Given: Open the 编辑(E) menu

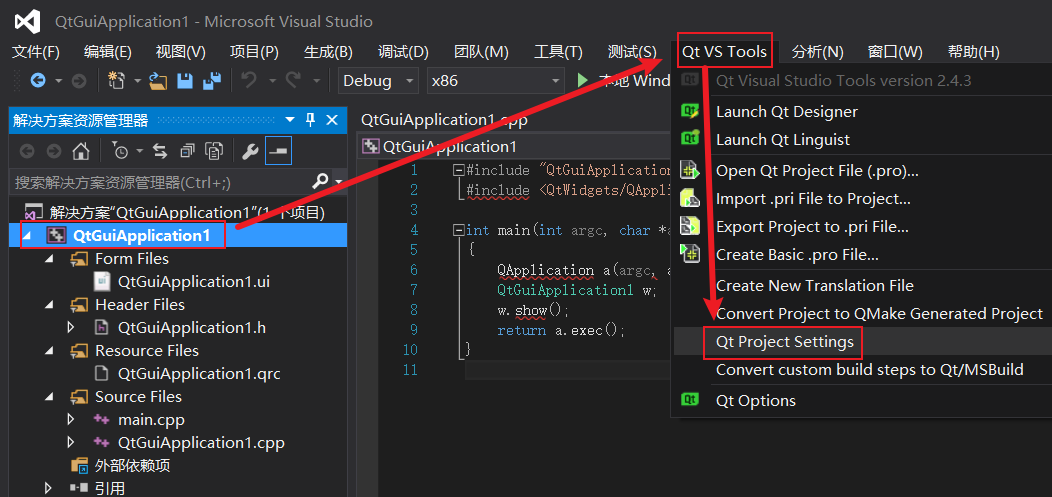Looking at the screenshot, I should click(107, 52).
